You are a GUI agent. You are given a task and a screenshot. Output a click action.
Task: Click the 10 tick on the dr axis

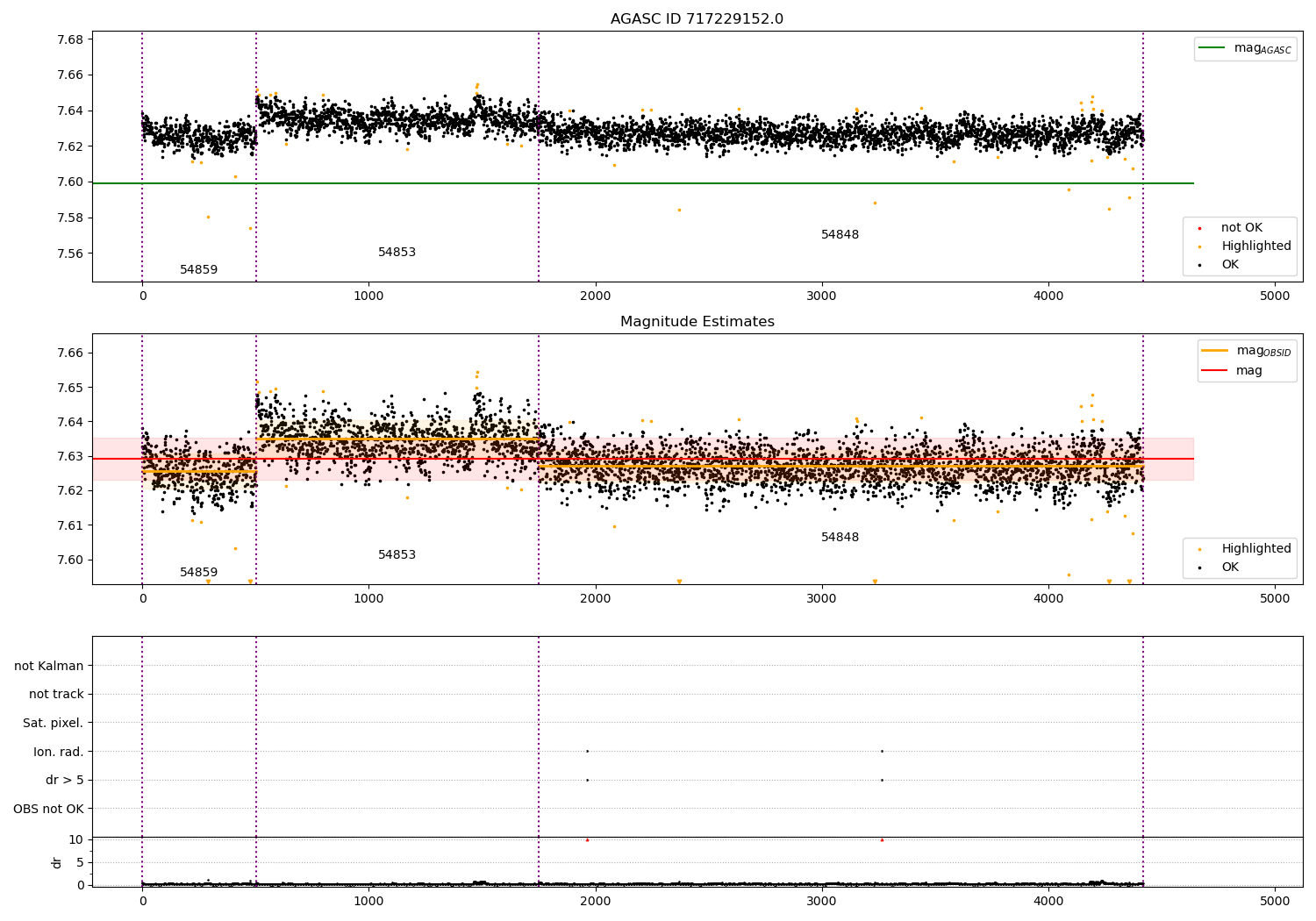click(76, 839)
